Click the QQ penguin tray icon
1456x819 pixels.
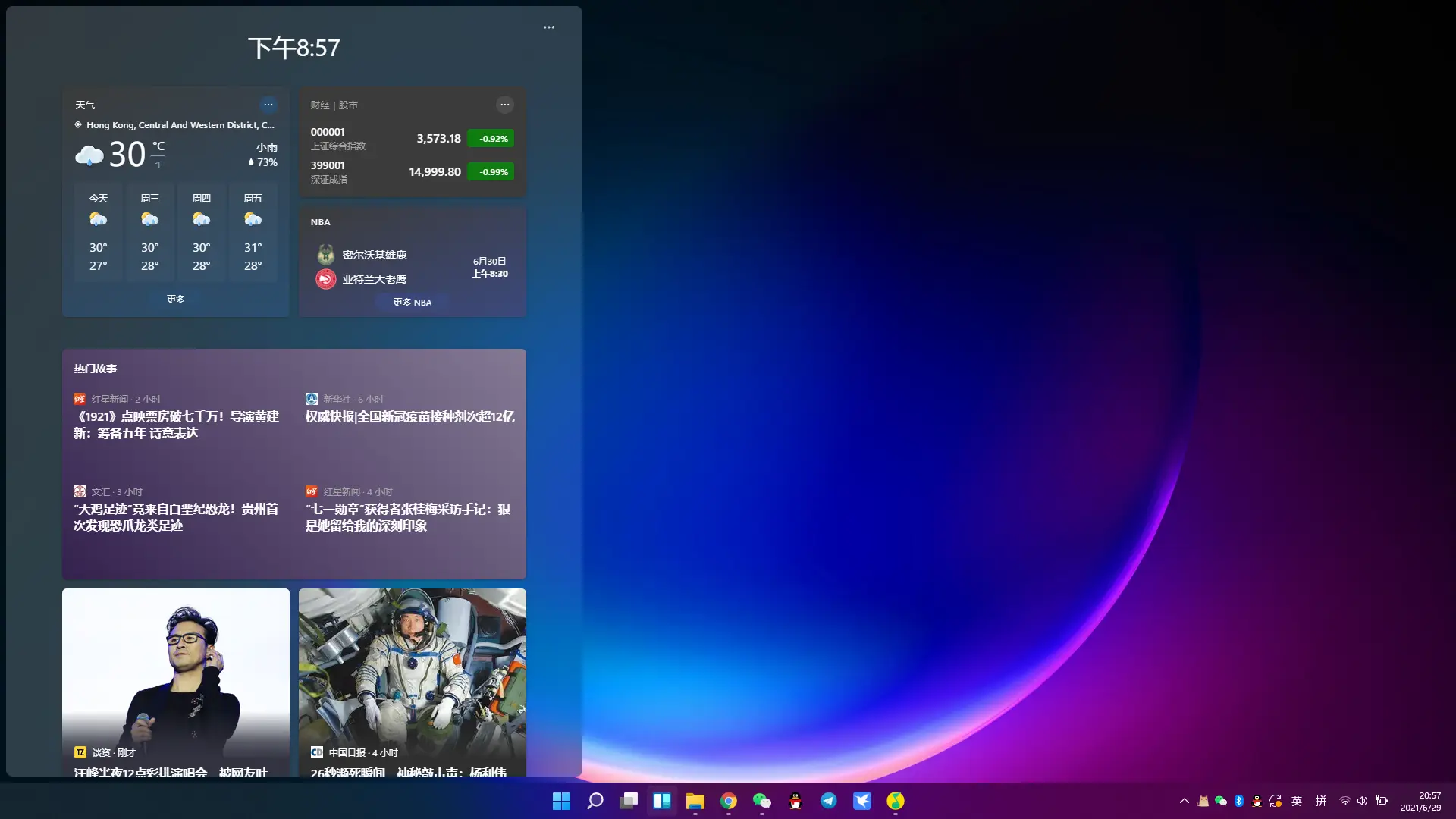click(x=1257, y=801)
